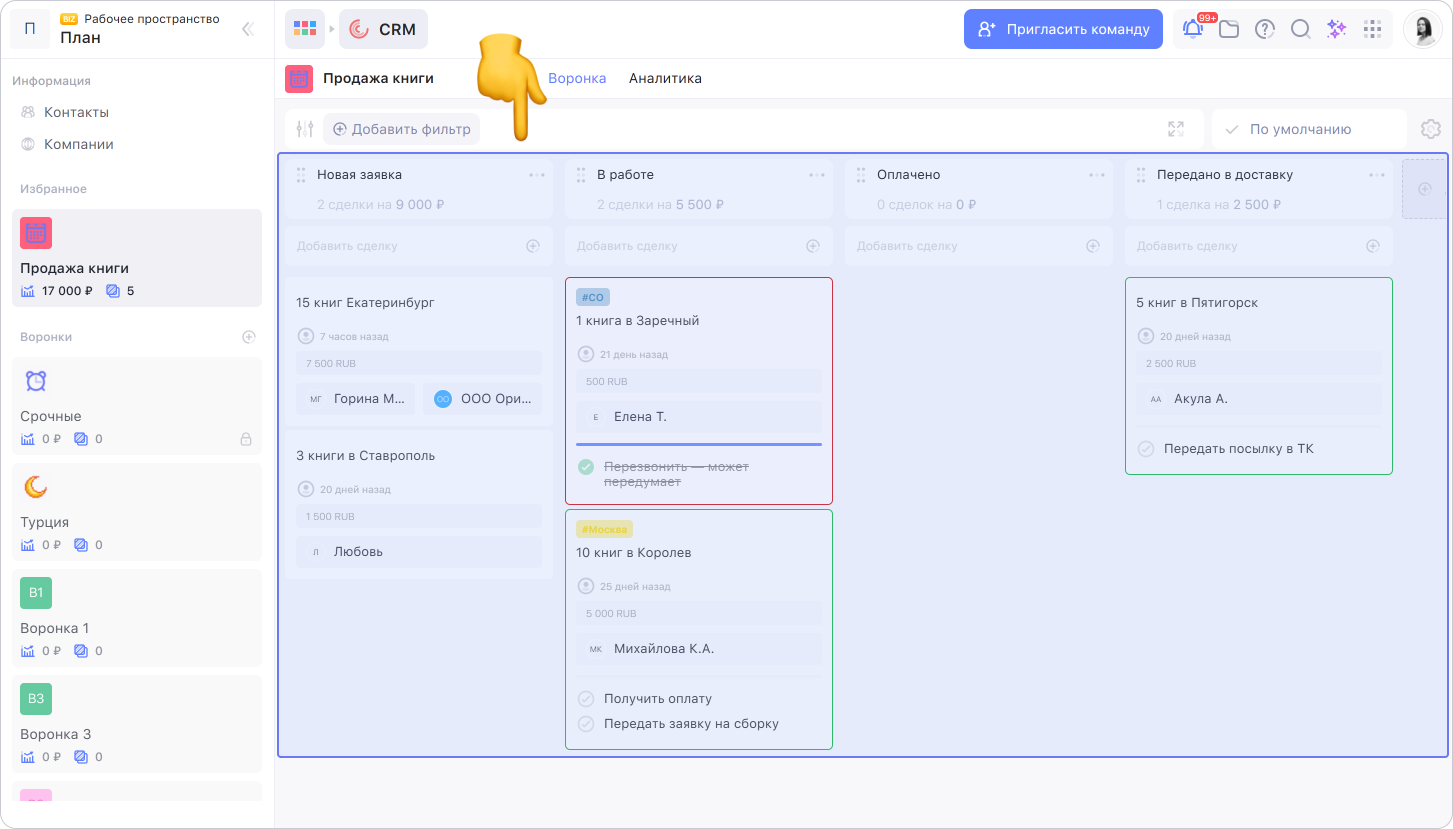
Task: Open the folder icon in header
Action: tap(1229, 29)
